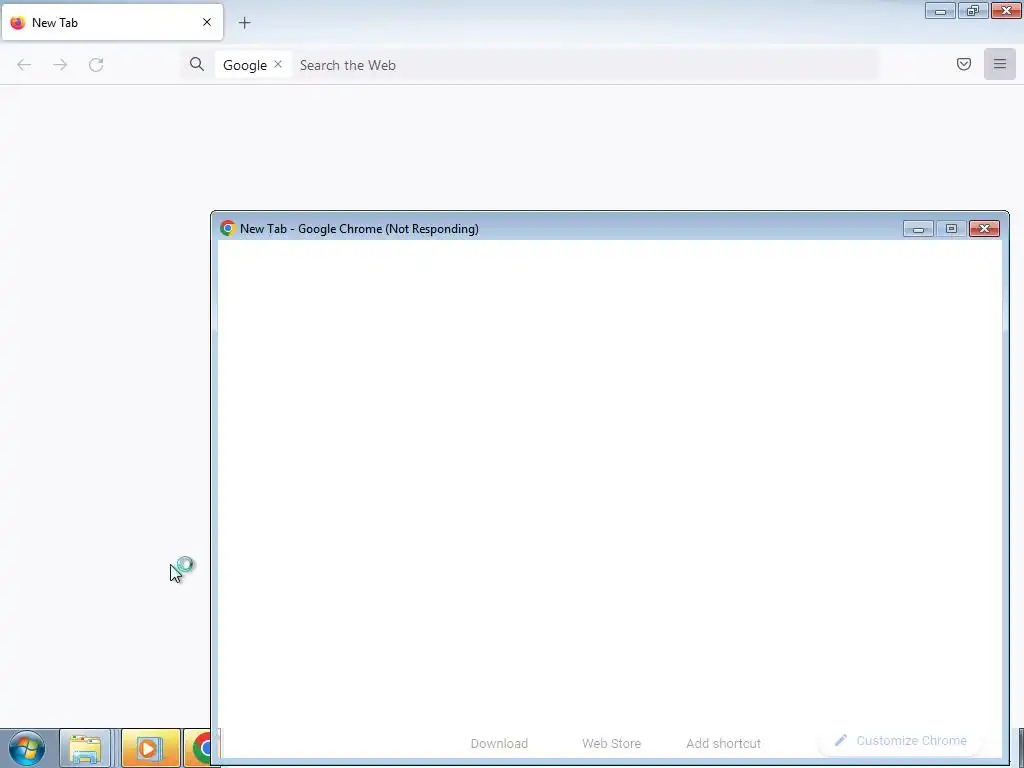Open the Pocket save icon in Firefox
The width and height of the screenshot is (1024, 768).
(964, 64)
